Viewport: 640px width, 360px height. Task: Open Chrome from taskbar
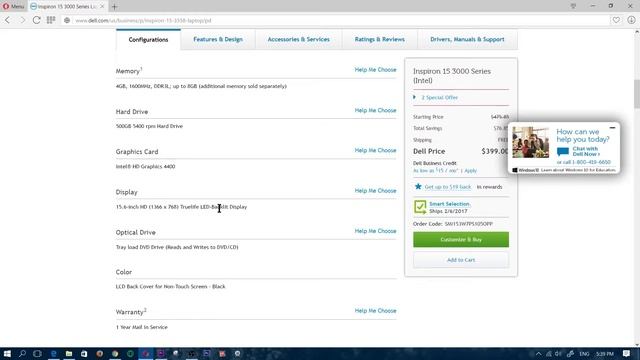click(x=115, y=353)
